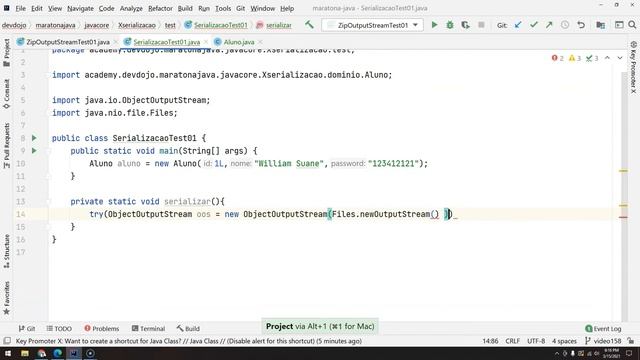This screenshot has height=360, width=640.
Task: Open the Navigate menu
Action: coord(80,8)
